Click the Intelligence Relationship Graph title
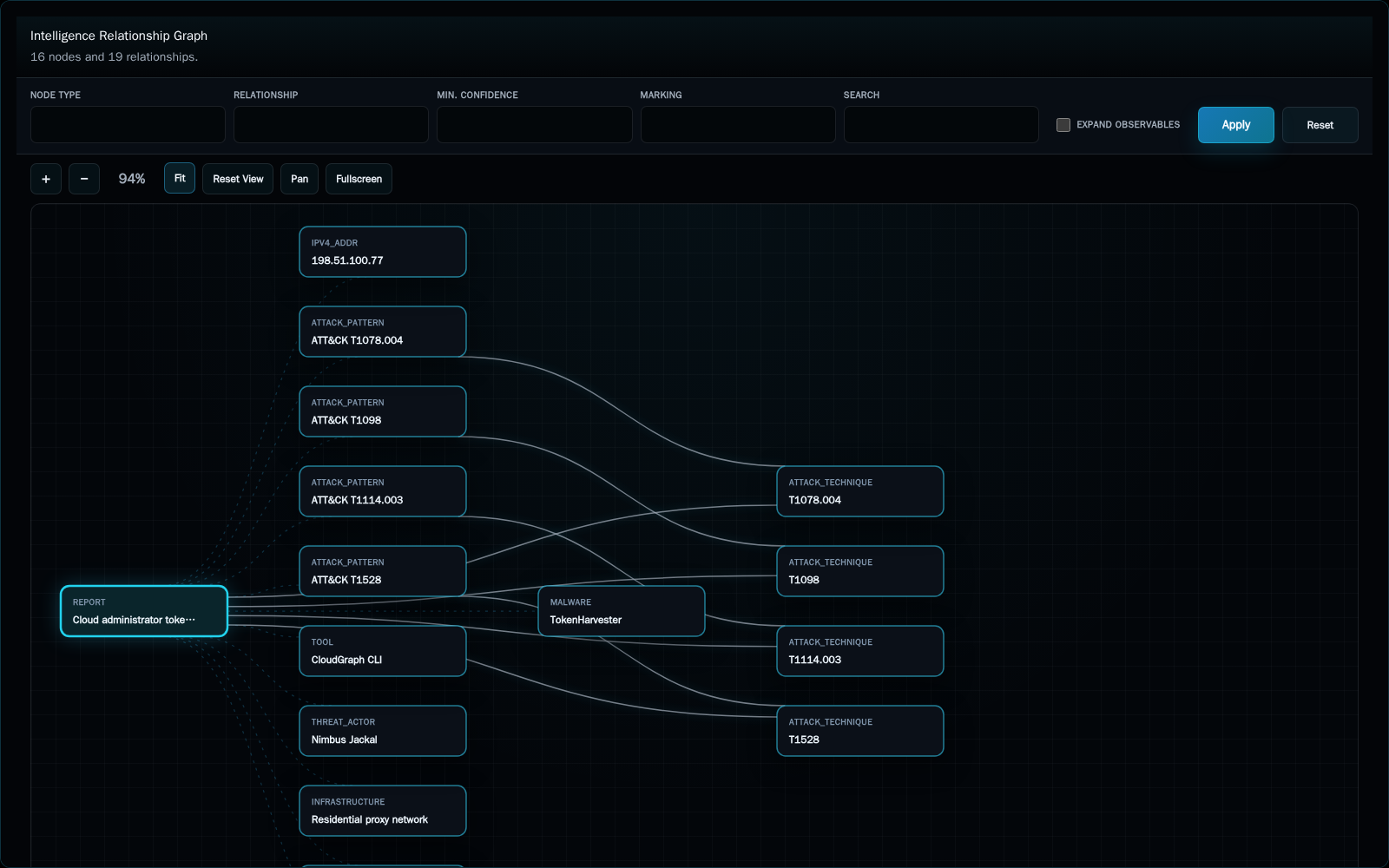Viewport: 1389px width, 868px height. pyautogui.click(x=119, y=36)
